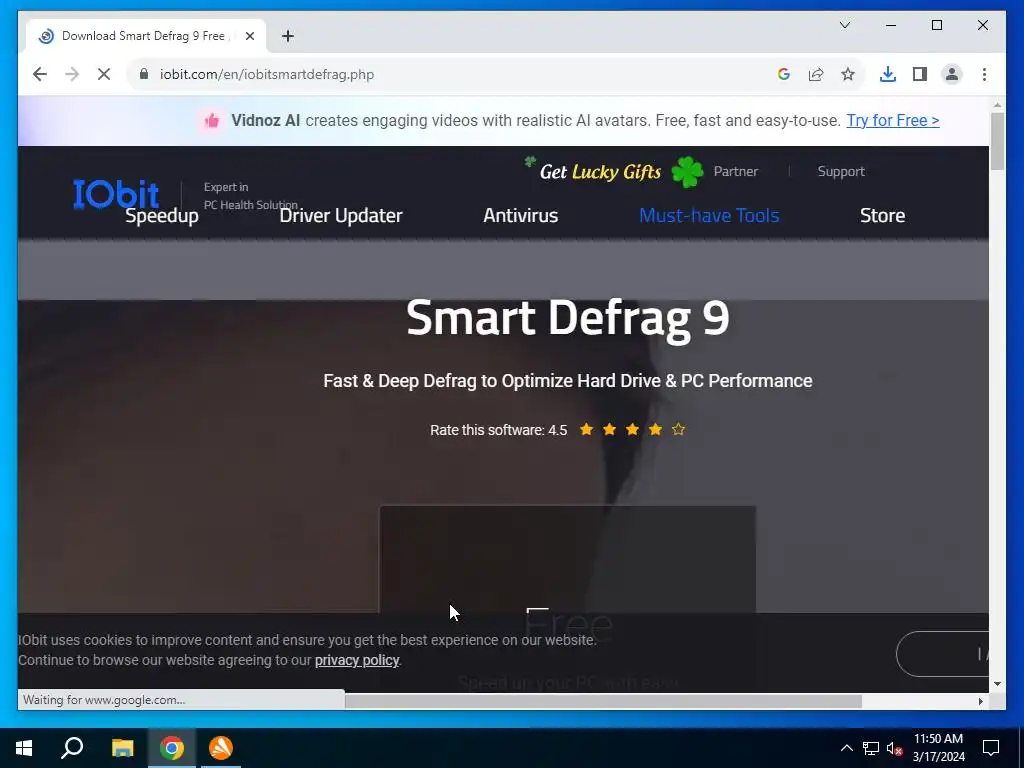Close the Download Smart Defrag 9 tab
1024x768 pixels.
tap(249, 36)
